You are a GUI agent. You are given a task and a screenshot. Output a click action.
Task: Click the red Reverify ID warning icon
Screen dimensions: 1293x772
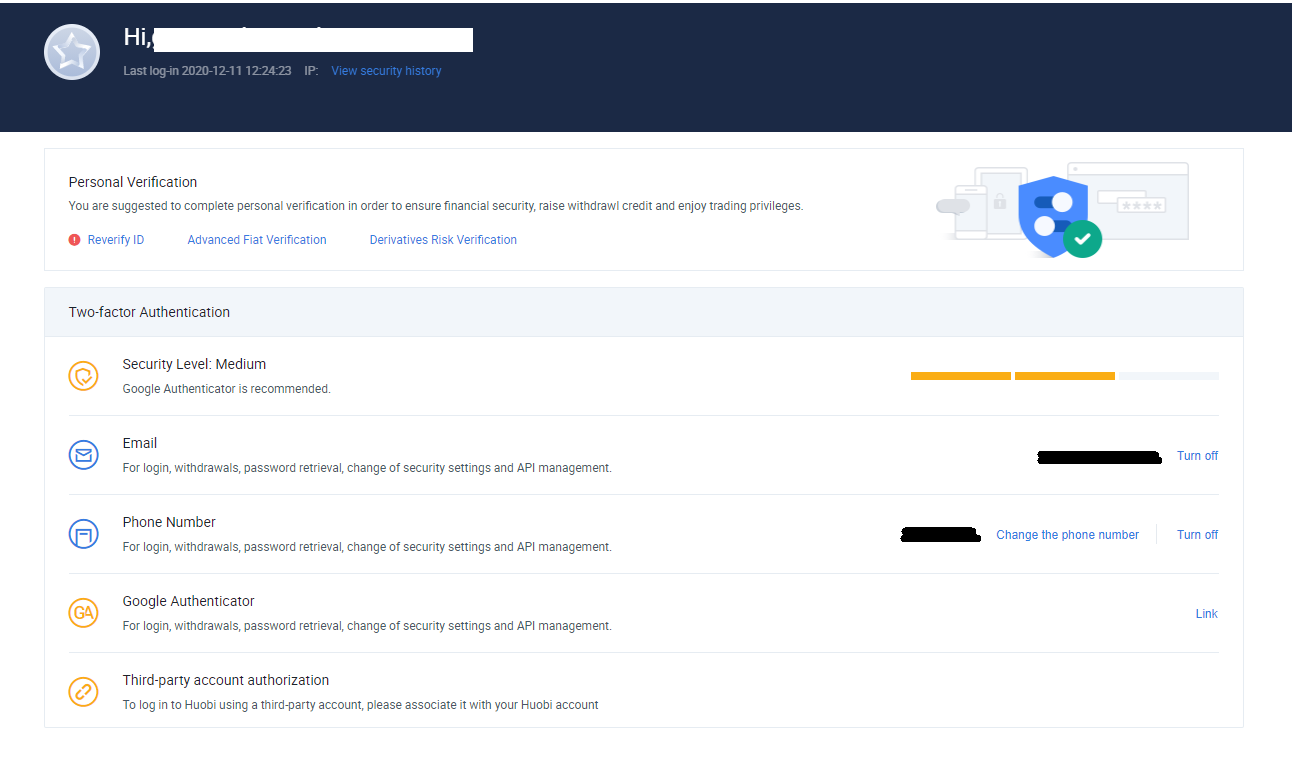pyautogui.click(x=74, y=240)
